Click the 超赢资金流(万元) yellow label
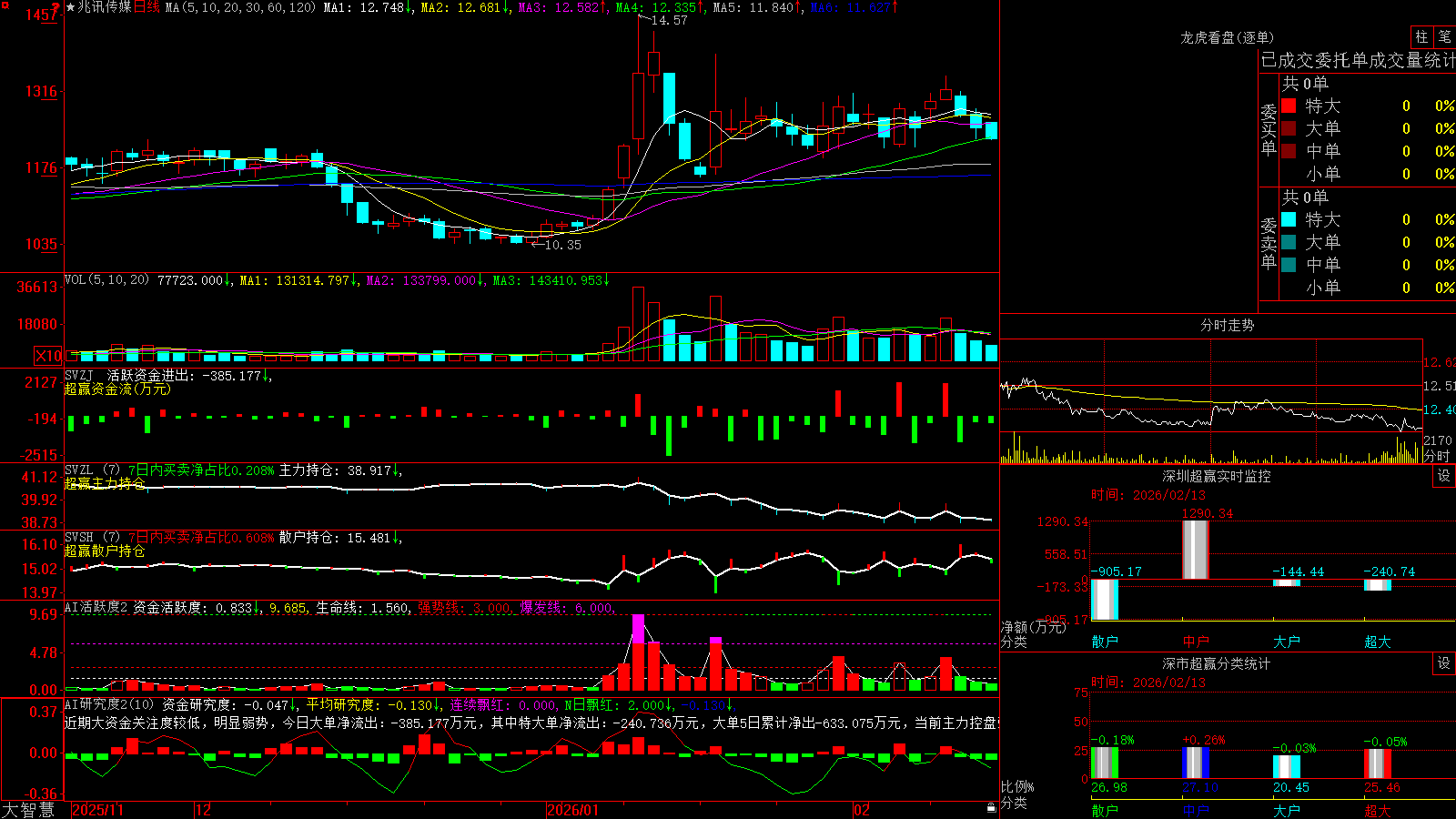This screenshot has height=819, width=1456. pos(117,389)
